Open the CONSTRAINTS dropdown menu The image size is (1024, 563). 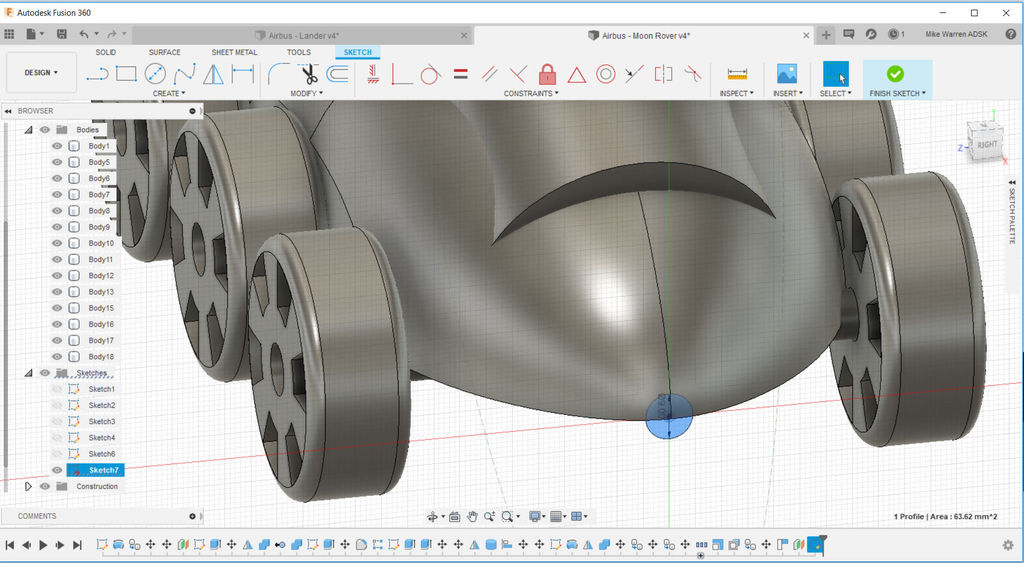(531, 93)
